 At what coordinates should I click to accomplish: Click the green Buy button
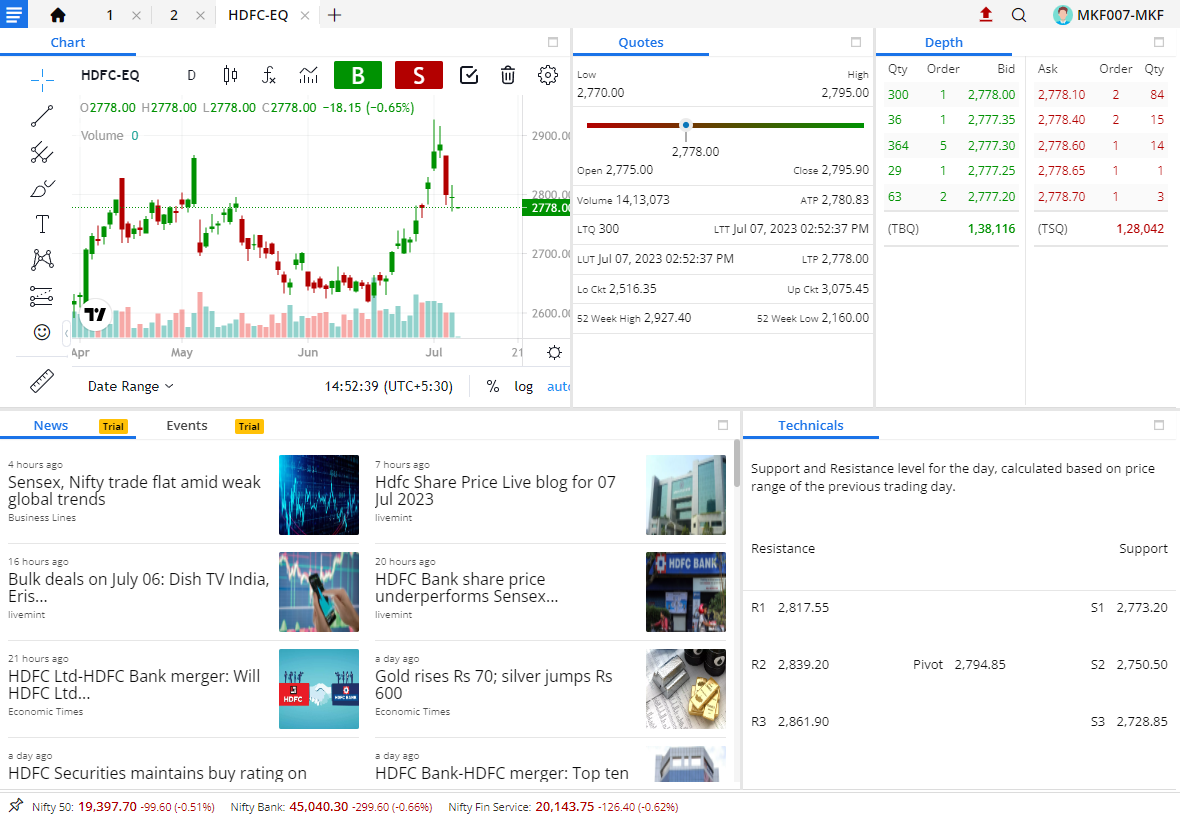point(358,75)
